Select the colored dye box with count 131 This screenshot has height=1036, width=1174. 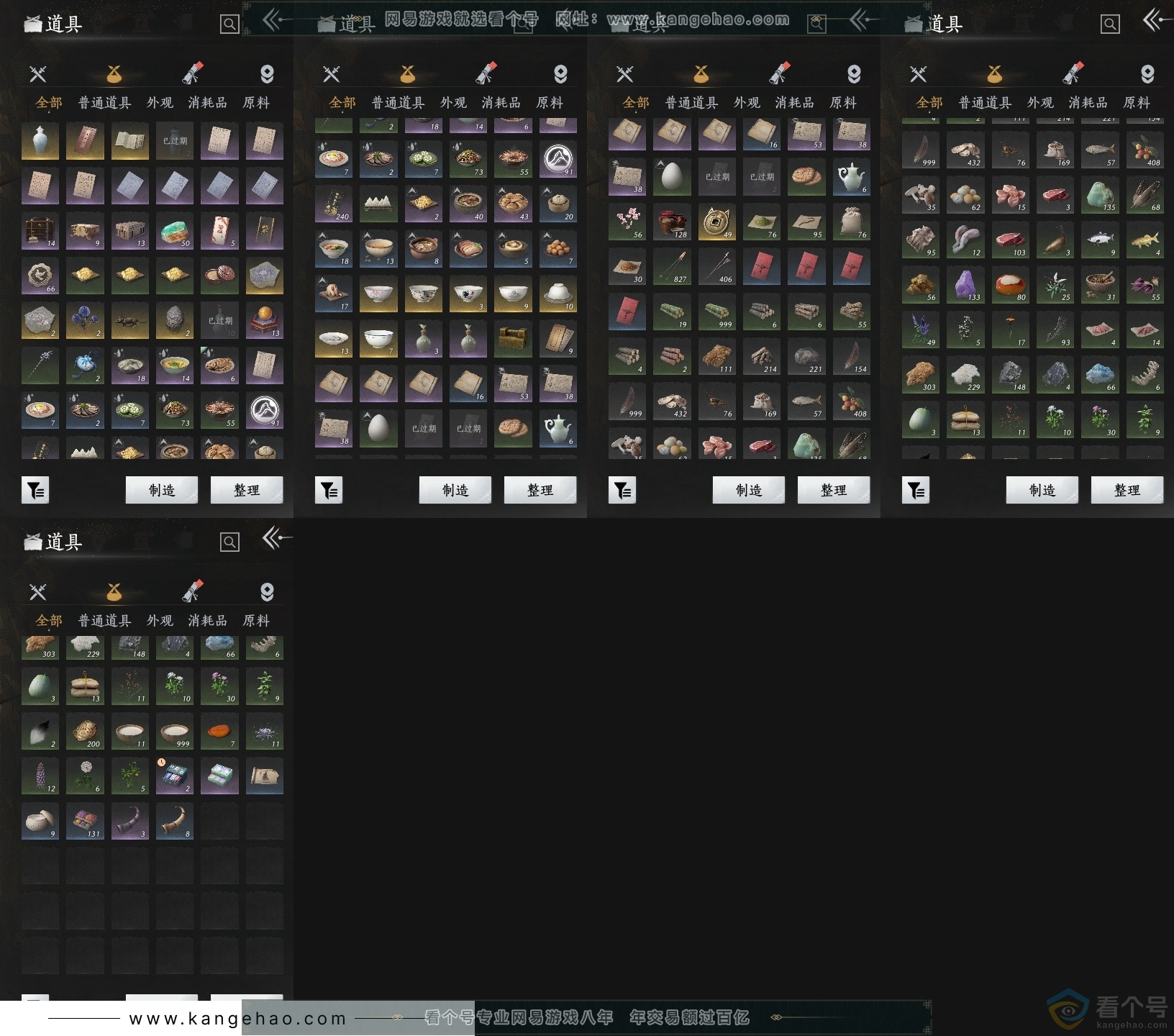[85, 822]
